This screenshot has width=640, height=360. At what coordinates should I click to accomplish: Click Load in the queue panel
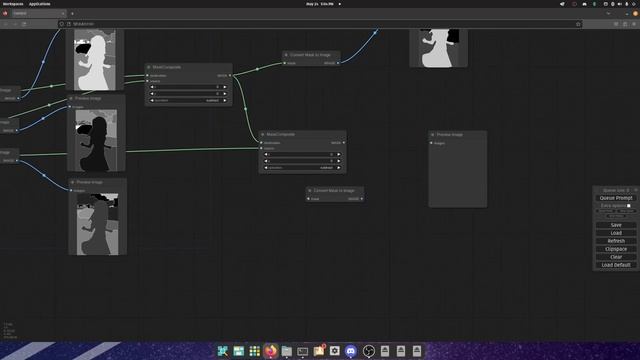(x=616, y=233)
